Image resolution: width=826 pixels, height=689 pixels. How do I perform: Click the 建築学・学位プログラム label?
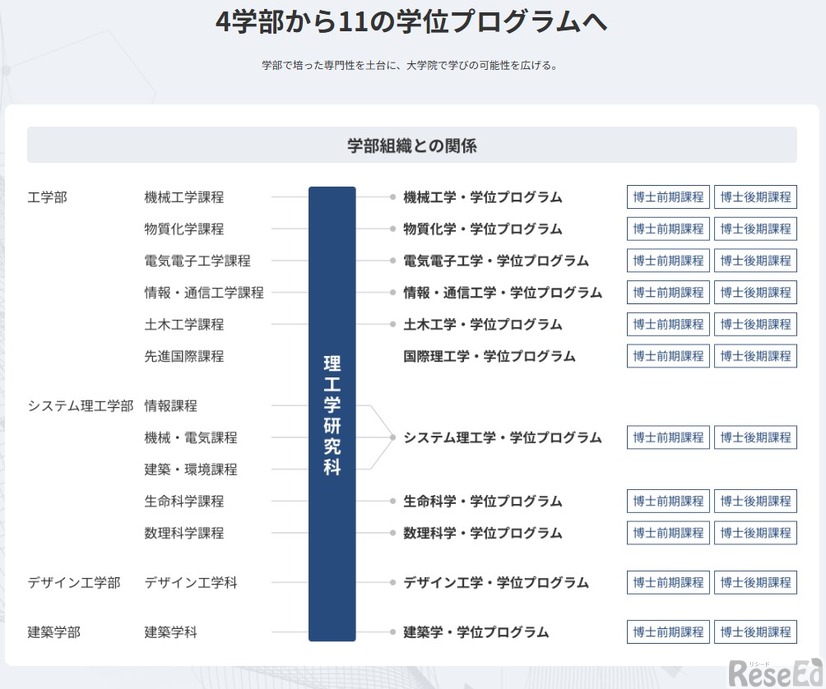pos(476,632)
